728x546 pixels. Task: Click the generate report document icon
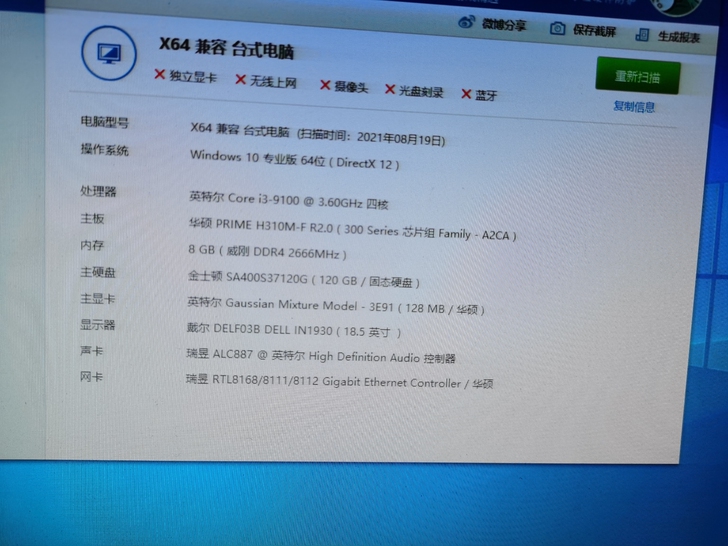[642, 34]
